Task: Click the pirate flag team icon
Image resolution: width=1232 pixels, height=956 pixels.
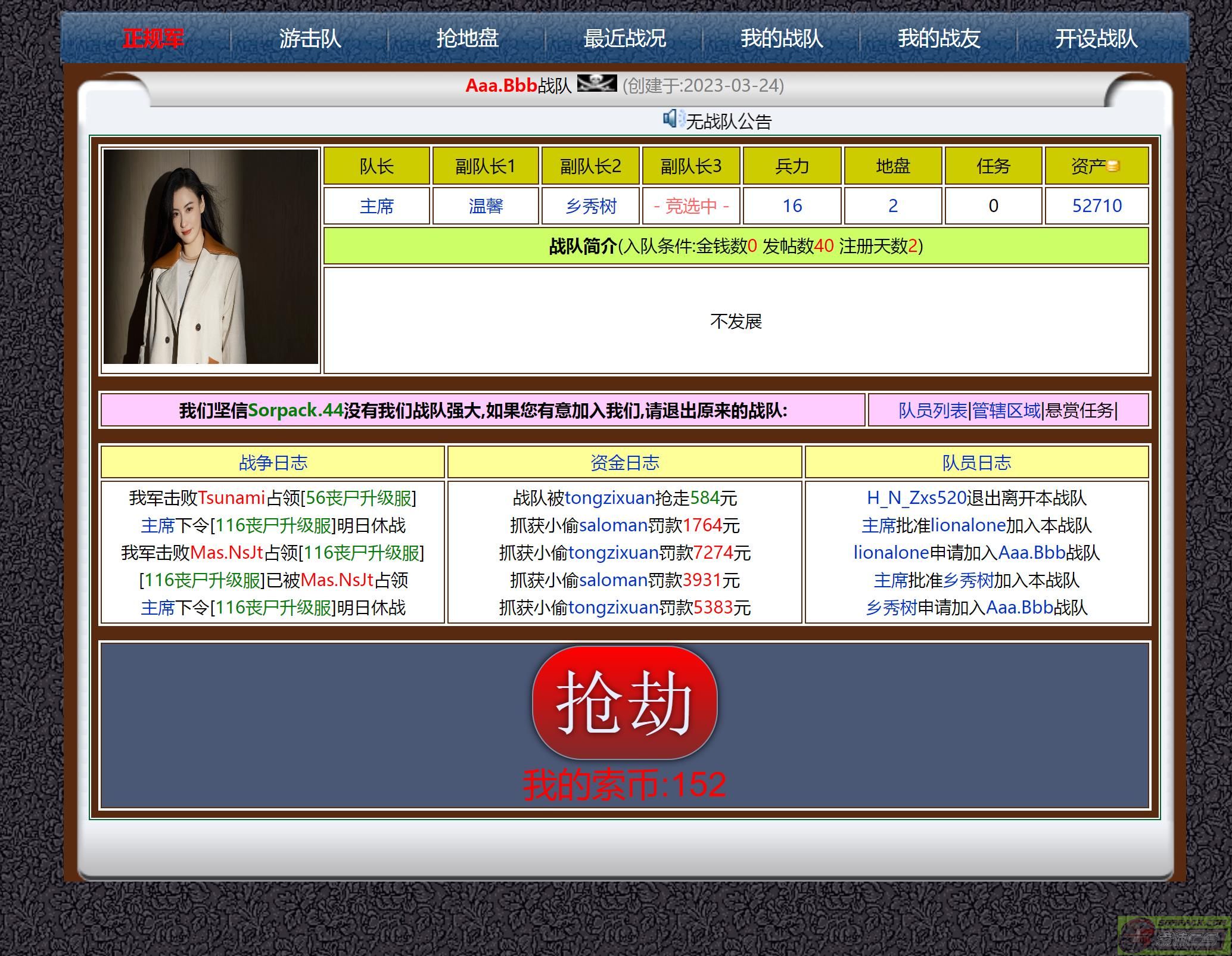Action: coord(596,83)
